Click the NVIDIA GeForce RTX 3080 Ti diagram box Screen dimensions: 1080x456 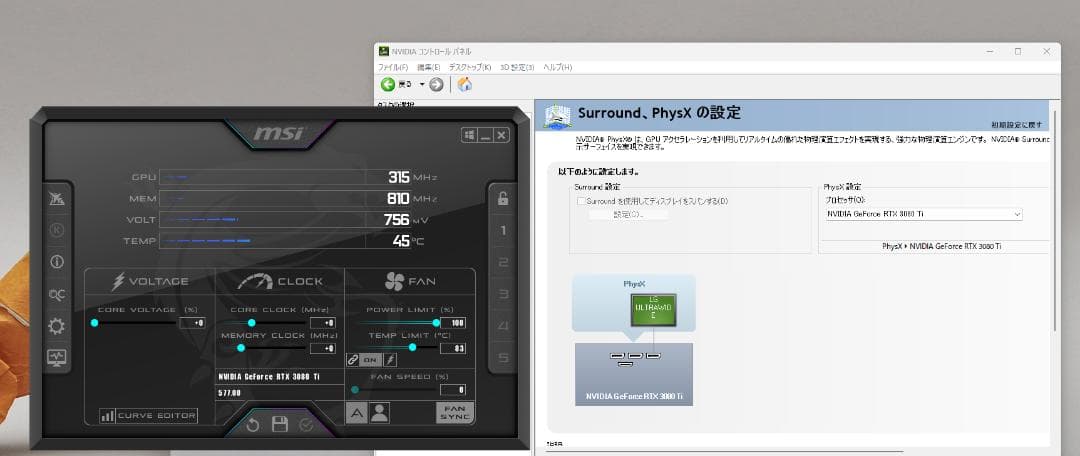pos(634,375)
